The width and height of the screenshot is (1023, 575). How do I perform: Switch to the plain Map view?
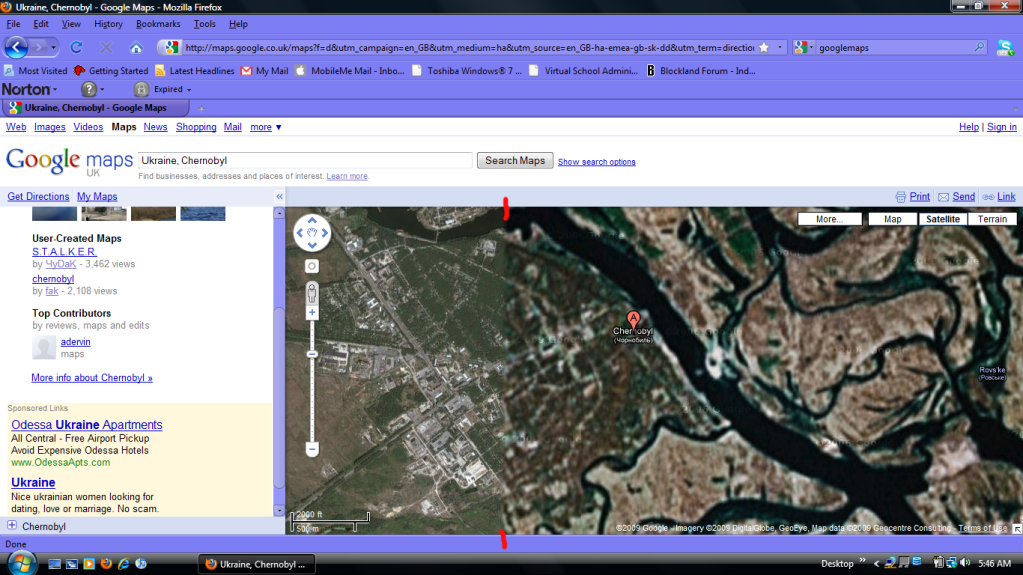(892, 219)
